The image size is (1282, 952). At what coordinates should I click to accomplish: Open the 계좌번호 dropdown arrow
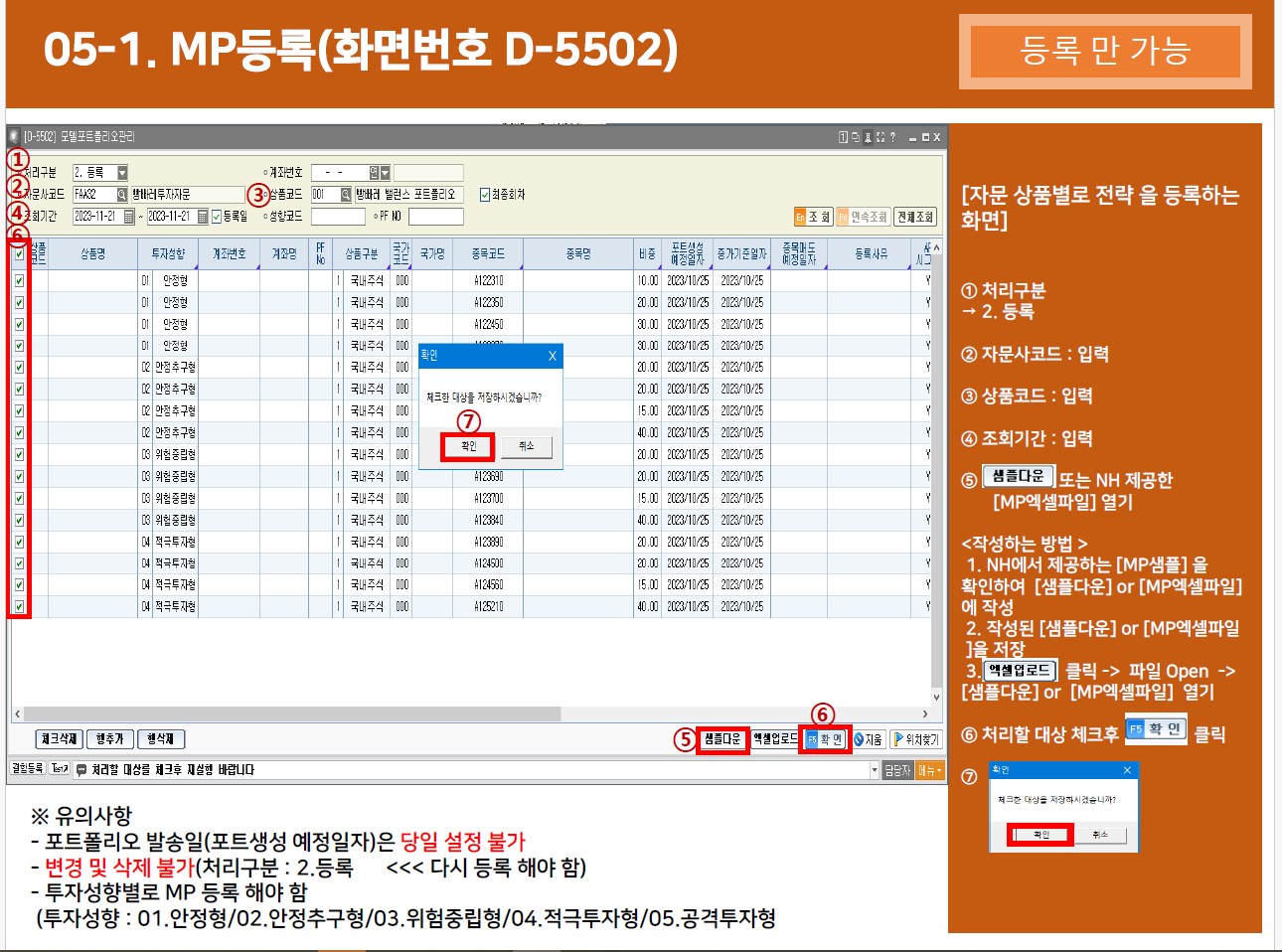click(386, 173)
